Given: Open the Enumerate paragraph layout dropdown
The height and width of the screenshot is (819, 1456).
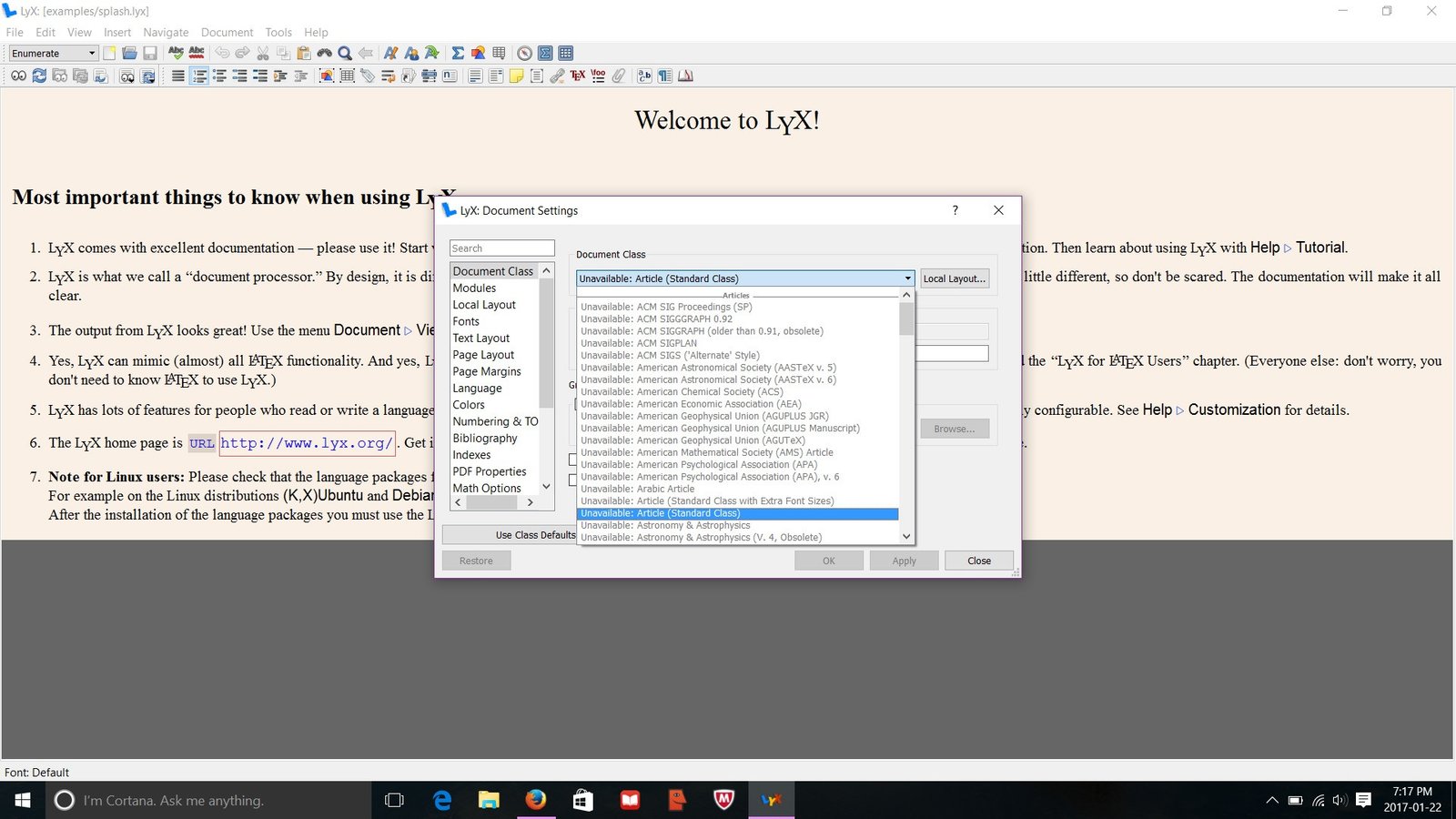Looking at the screenshot, I should 54,53.
